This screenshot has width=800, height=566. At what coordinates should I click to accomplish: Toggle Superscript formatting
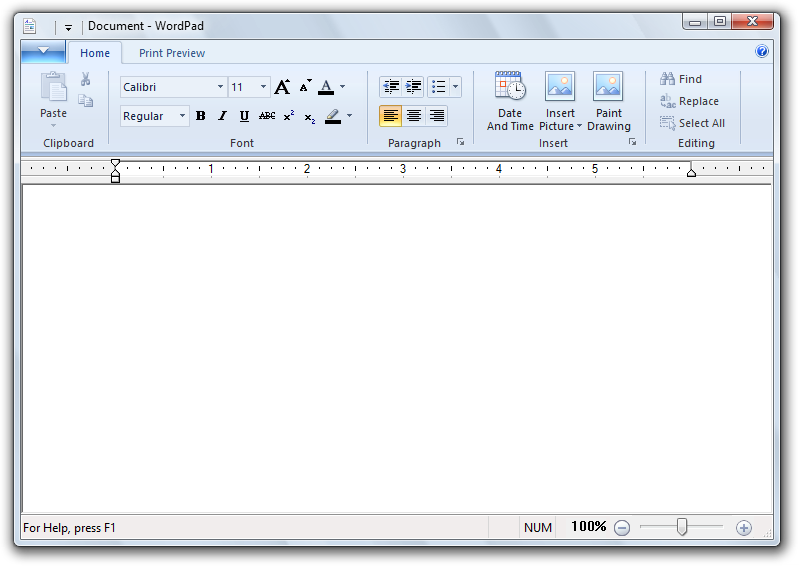[x=289, y=116]
